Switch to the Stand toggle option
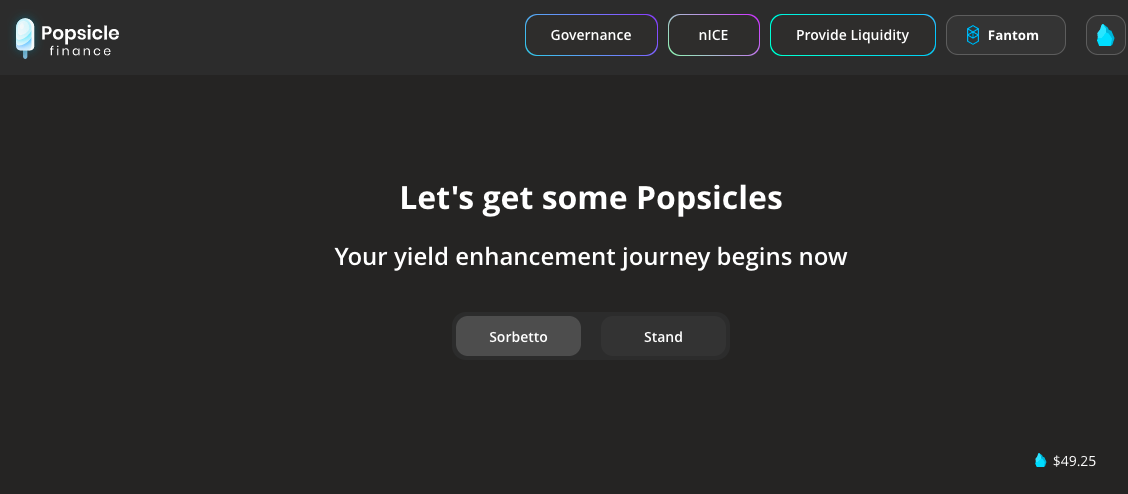 663,337
